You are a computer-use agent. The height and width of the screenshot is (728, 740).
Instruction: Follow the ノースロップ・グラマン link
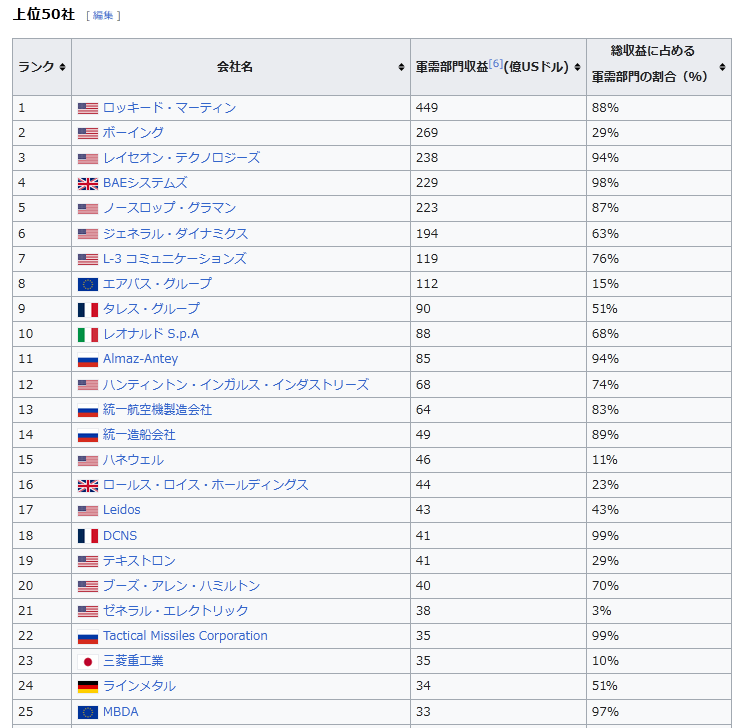(x=169, y=208)
